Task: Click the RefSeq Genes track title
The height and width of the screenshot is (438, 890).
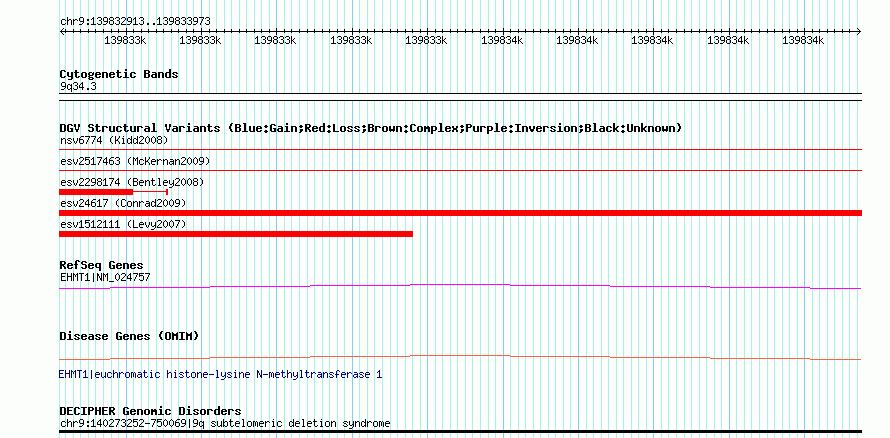Action: [x=102, y=266]
